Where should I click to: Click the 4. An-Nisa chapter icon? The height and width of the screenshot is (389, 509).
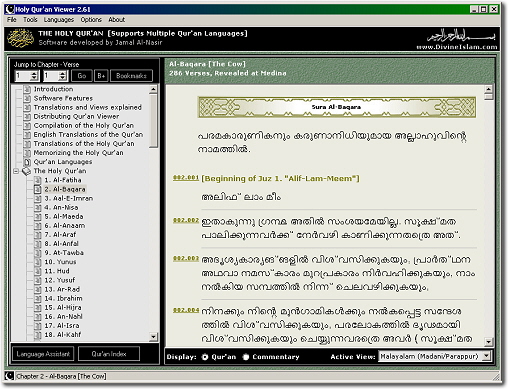[38, 208]
